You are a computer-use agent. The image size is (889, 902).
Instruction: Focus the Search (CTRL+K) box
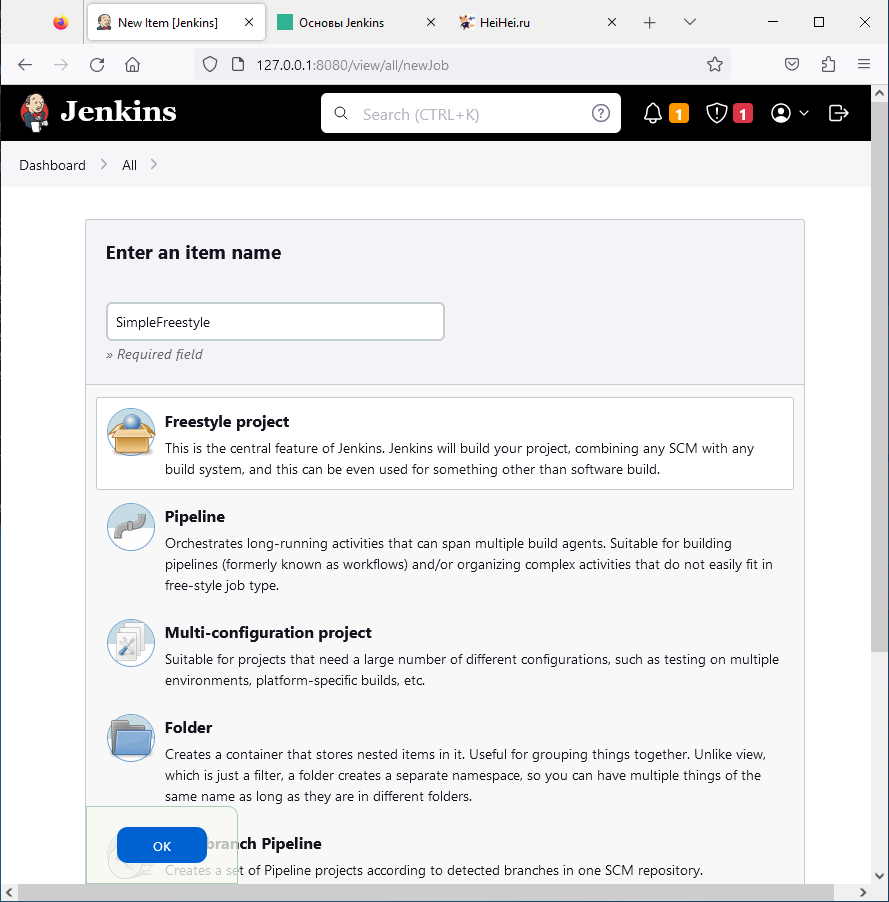[x=470, y=113]
